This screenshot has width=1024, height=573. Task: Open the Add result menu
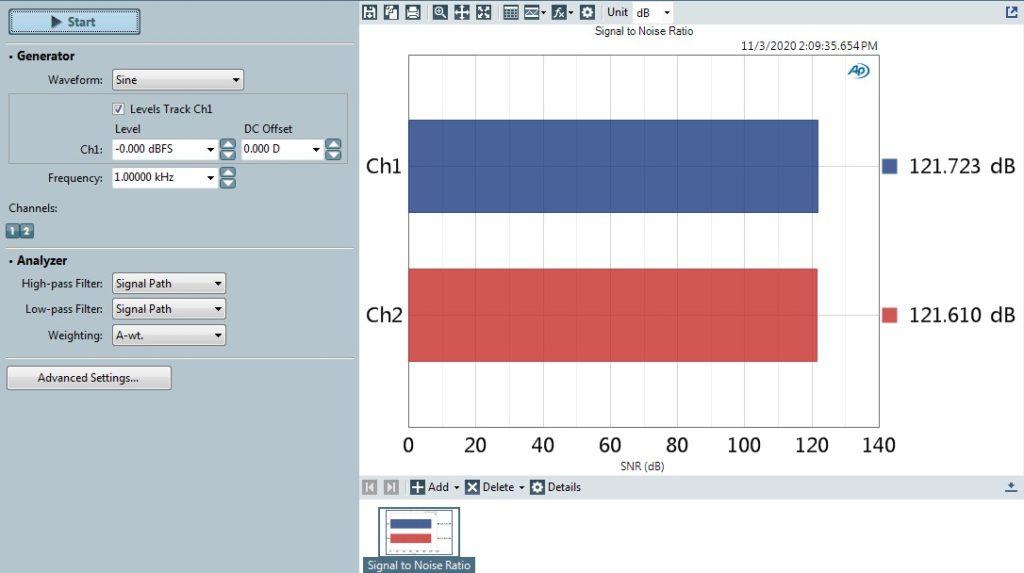click(x=434, y=487)
